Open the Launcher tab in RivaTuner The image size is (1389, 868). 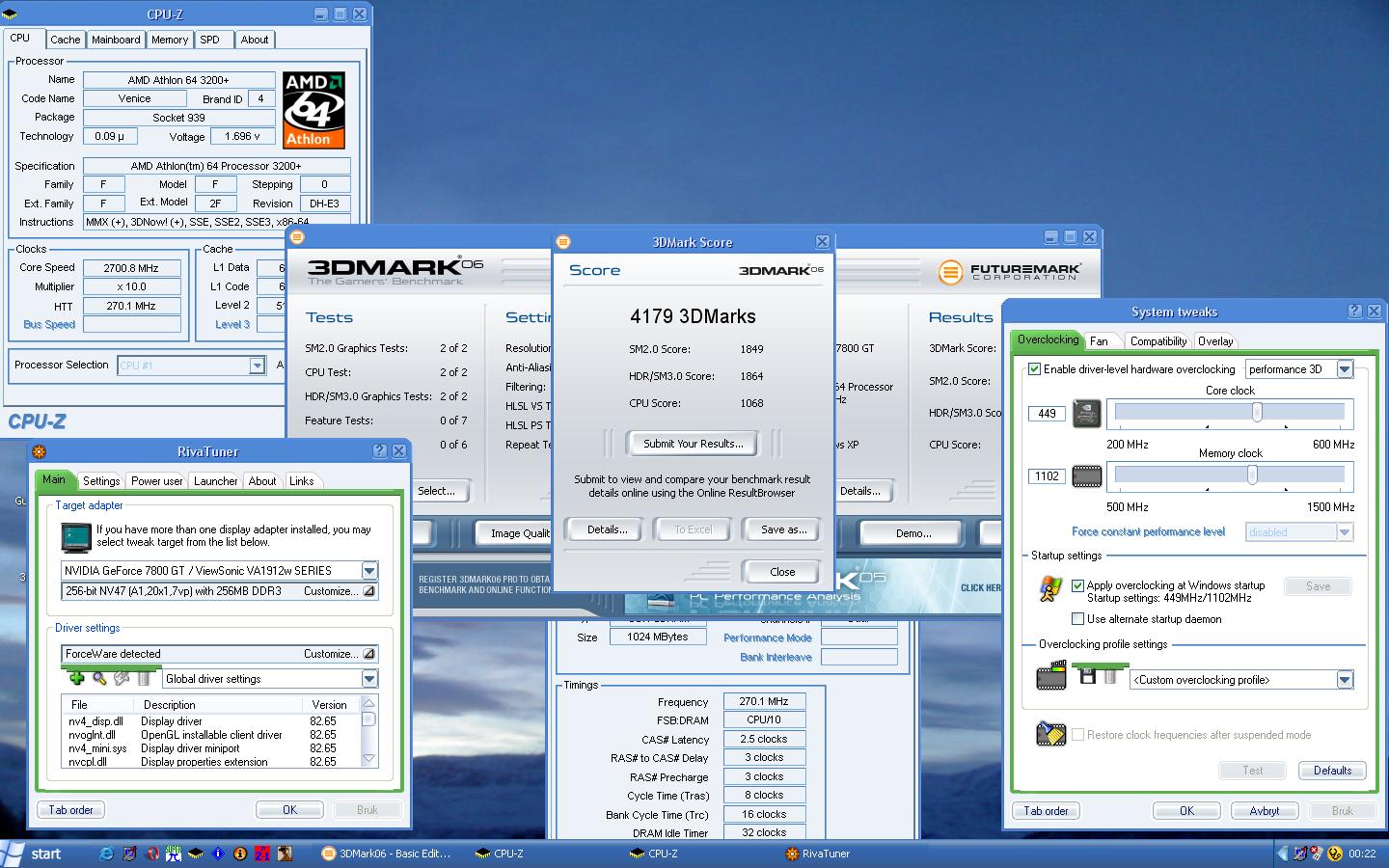click(216, 481)
